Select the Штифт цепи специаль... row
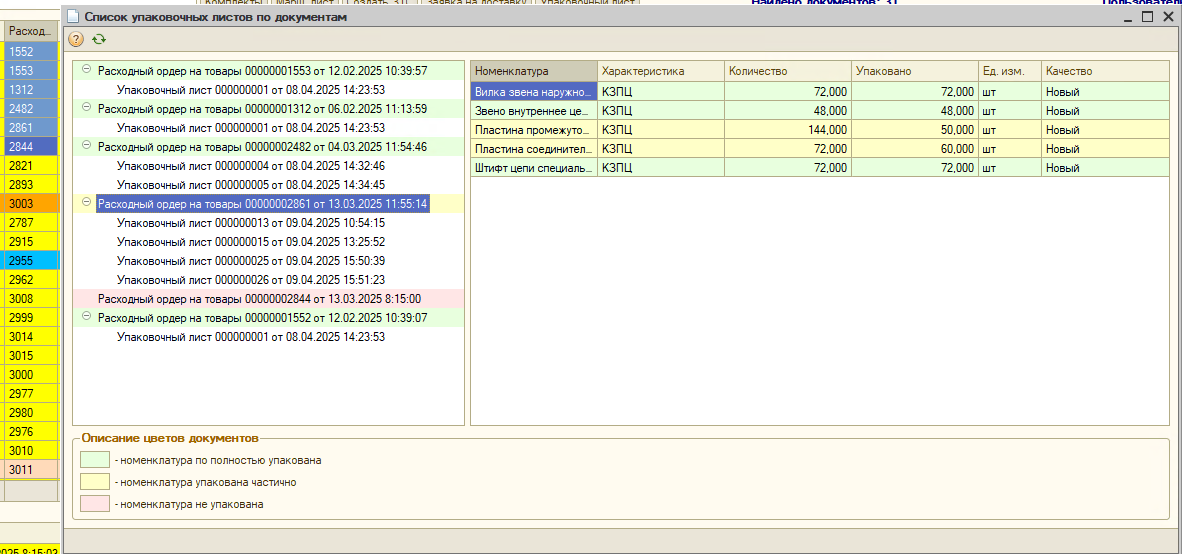This screenshot has height=554, width=1182. pos(820,167)
